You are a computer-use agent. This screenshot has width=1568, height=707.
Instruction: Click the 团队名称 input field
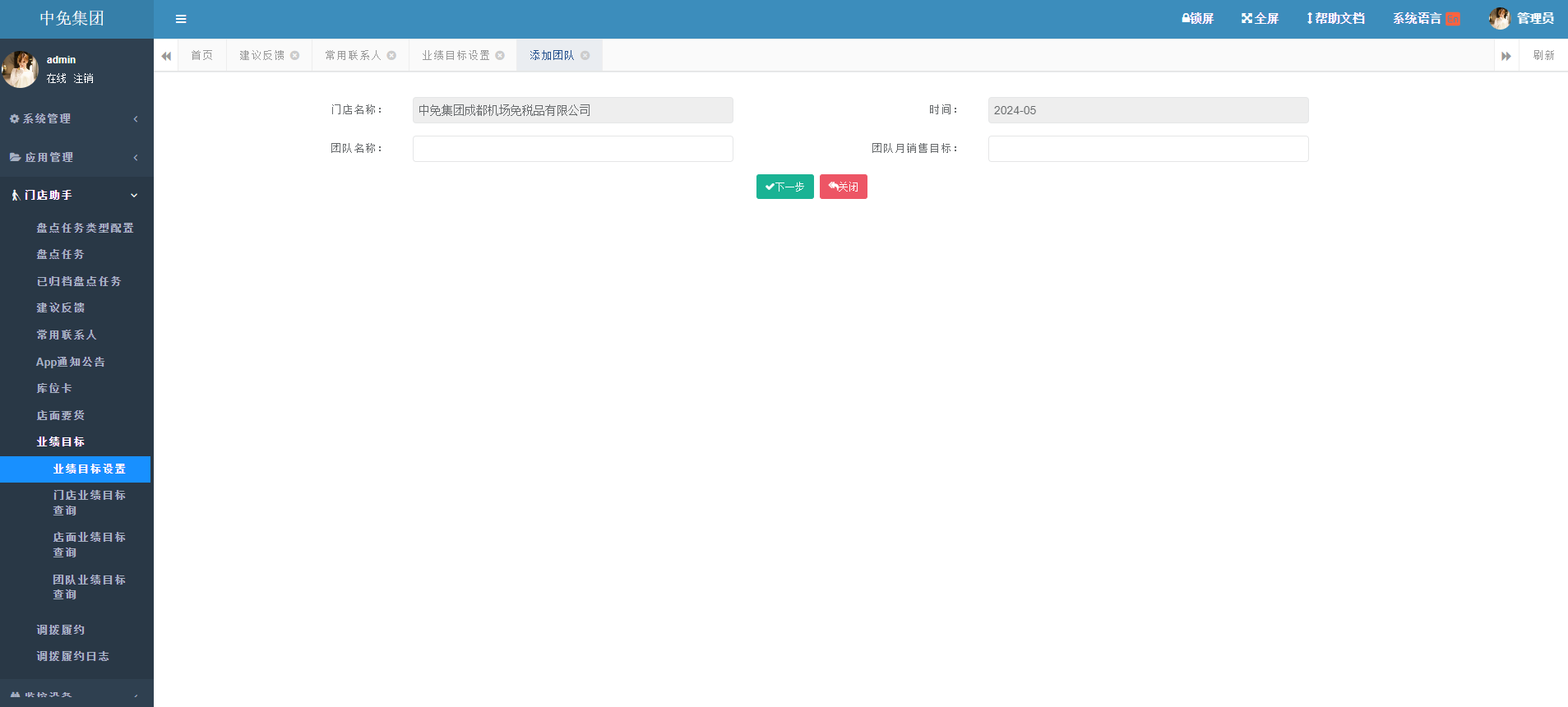coord(572,149)
